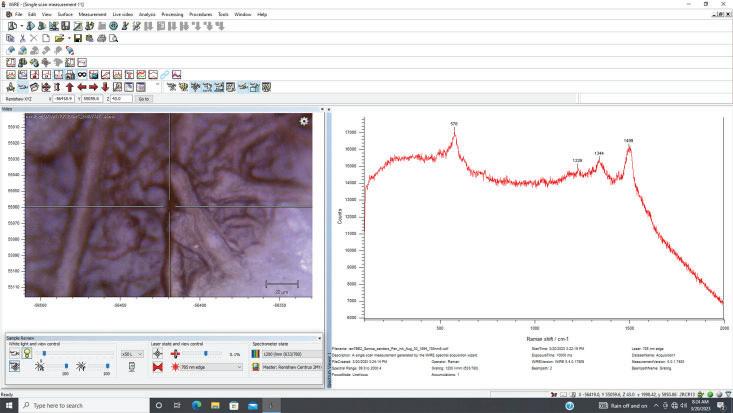The width and height of the screenshot is (733, 413).
Task: Click the Raman shift axis label
Action: (547, 339)
